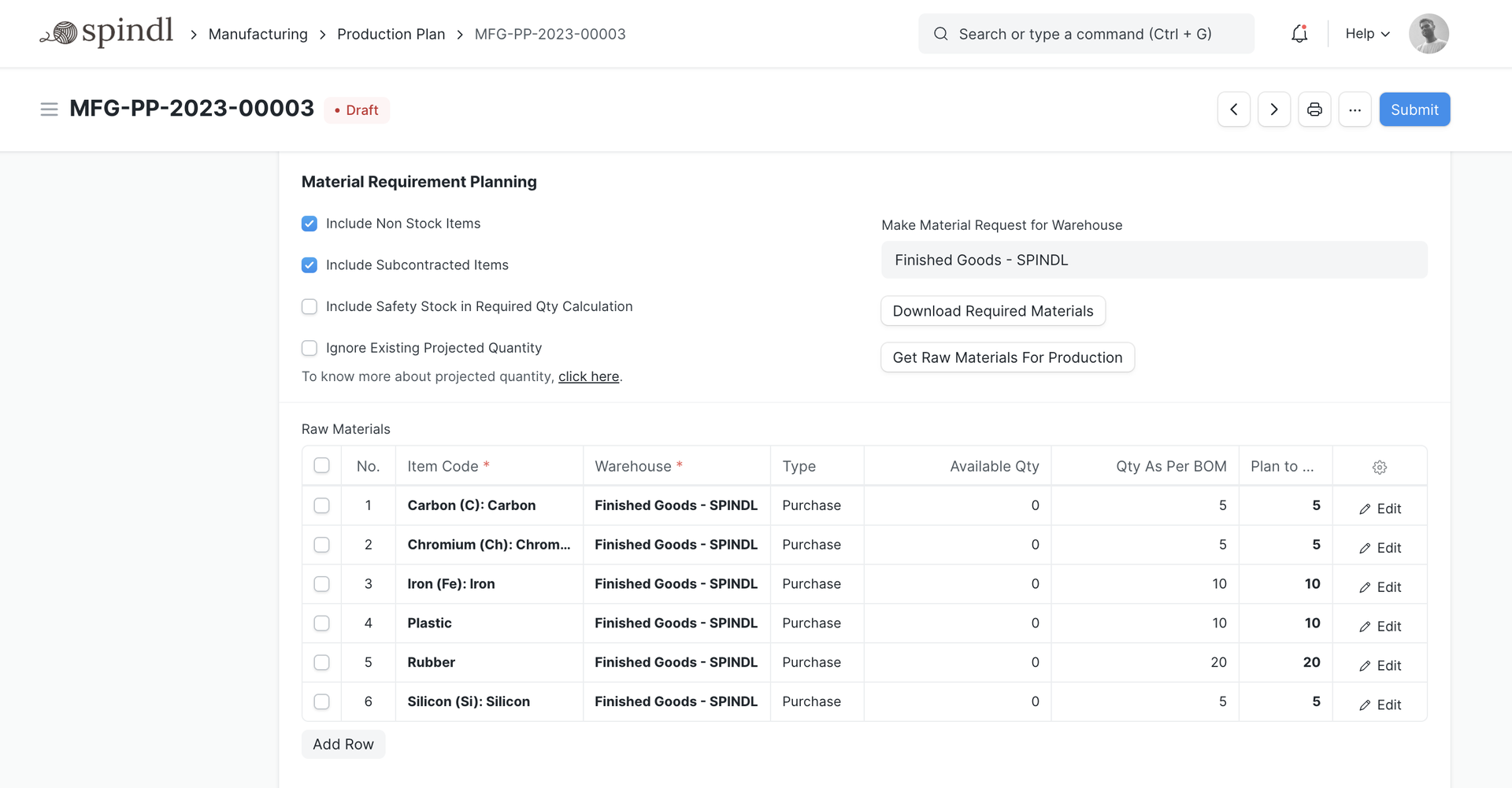The width and height of the screenshot is (1512, 788).
Task: Open the click here projected quantity link
Action: point(588,376)
